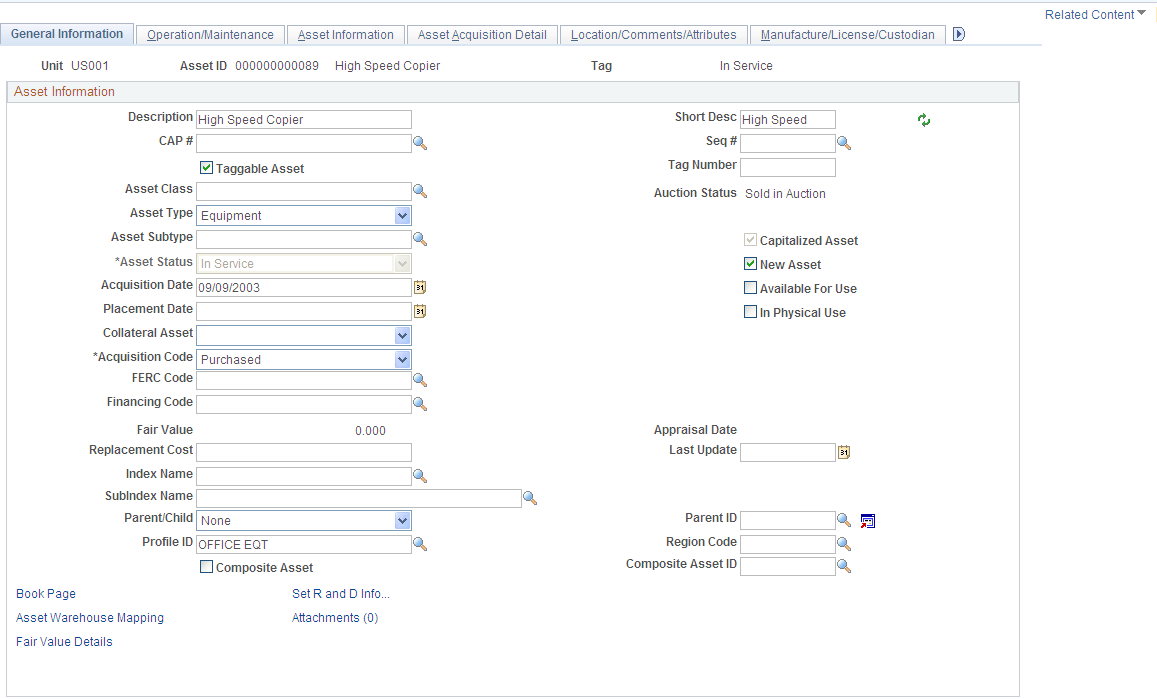Open the CAP # lookup magnifier
This screenshot has height=699, width=1157.
pyautogui.click(x=420, y=143)
